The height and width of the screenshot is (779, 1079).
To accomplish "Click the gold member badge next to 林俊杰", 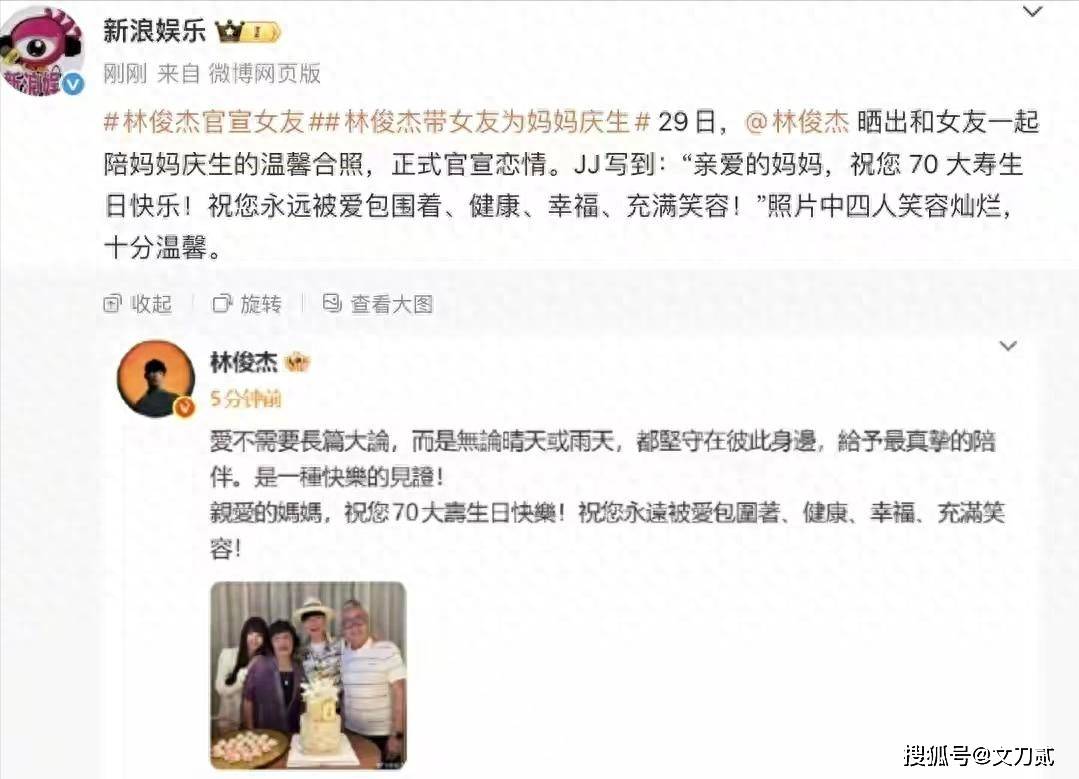I will [x=297, y=362].
